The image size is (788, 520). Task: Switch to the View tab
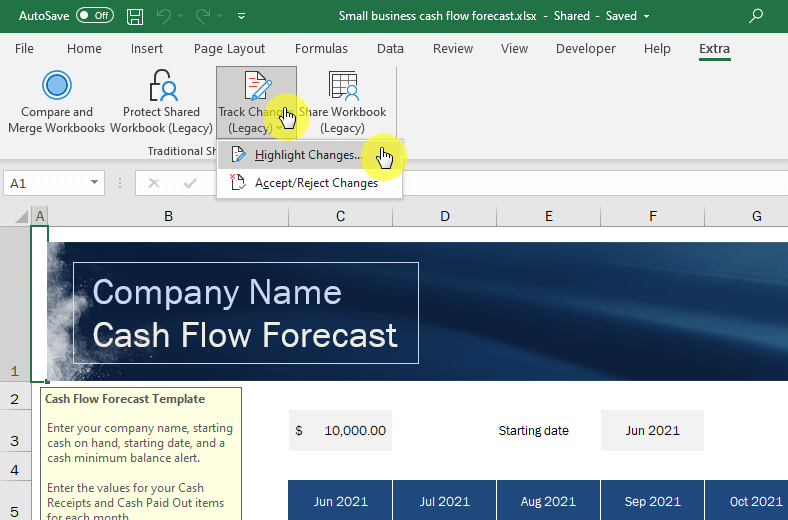[x=514, y=49]
